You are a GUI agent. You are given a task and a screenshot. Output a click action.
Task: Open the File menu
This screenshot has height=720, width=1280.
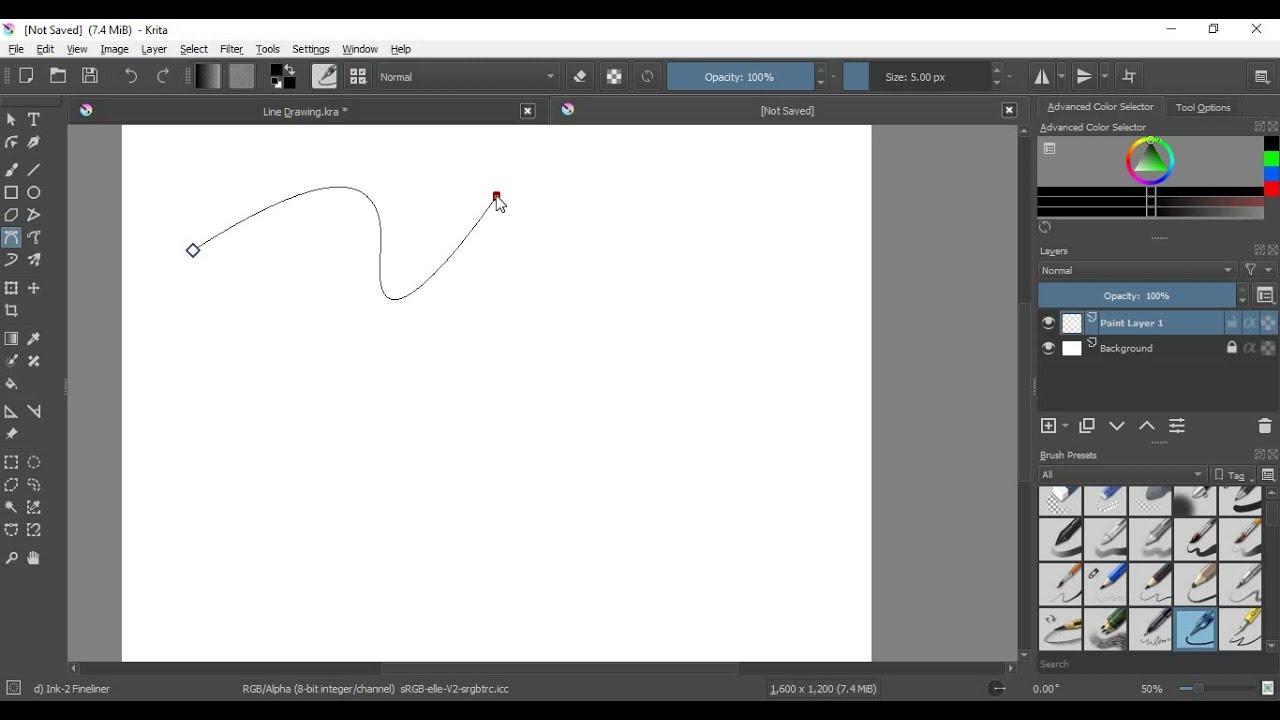pyautogui.click(x=16, y=49)
